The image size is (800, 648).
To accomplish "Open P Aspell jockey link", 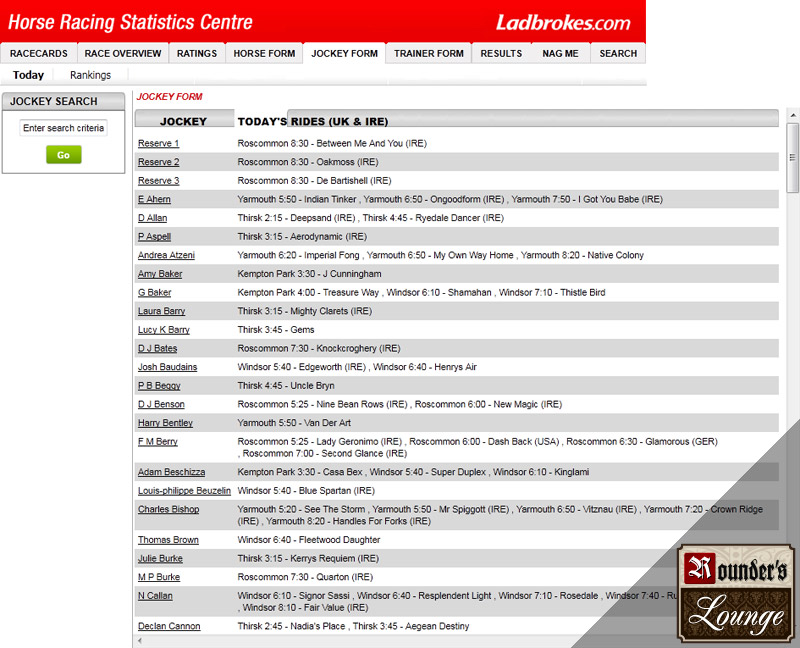I will pyautogui.click(x=154, y=237).
